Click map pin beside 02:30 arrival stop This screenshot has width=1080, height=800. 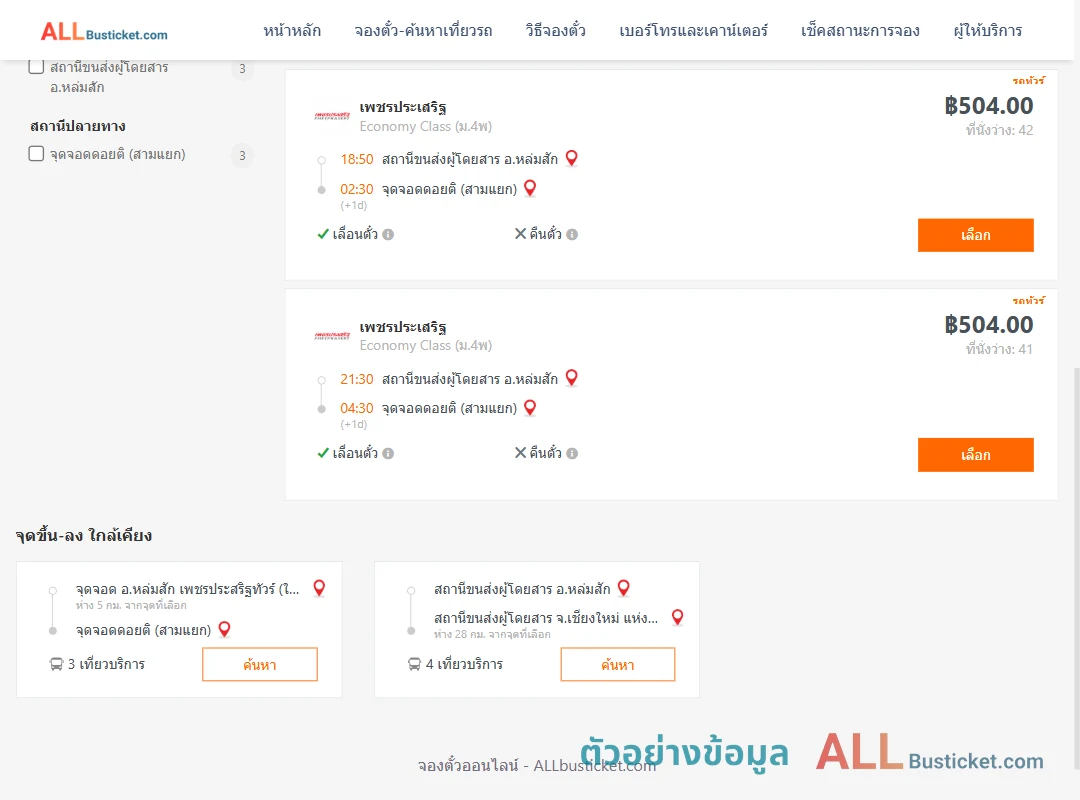(530, 188)
